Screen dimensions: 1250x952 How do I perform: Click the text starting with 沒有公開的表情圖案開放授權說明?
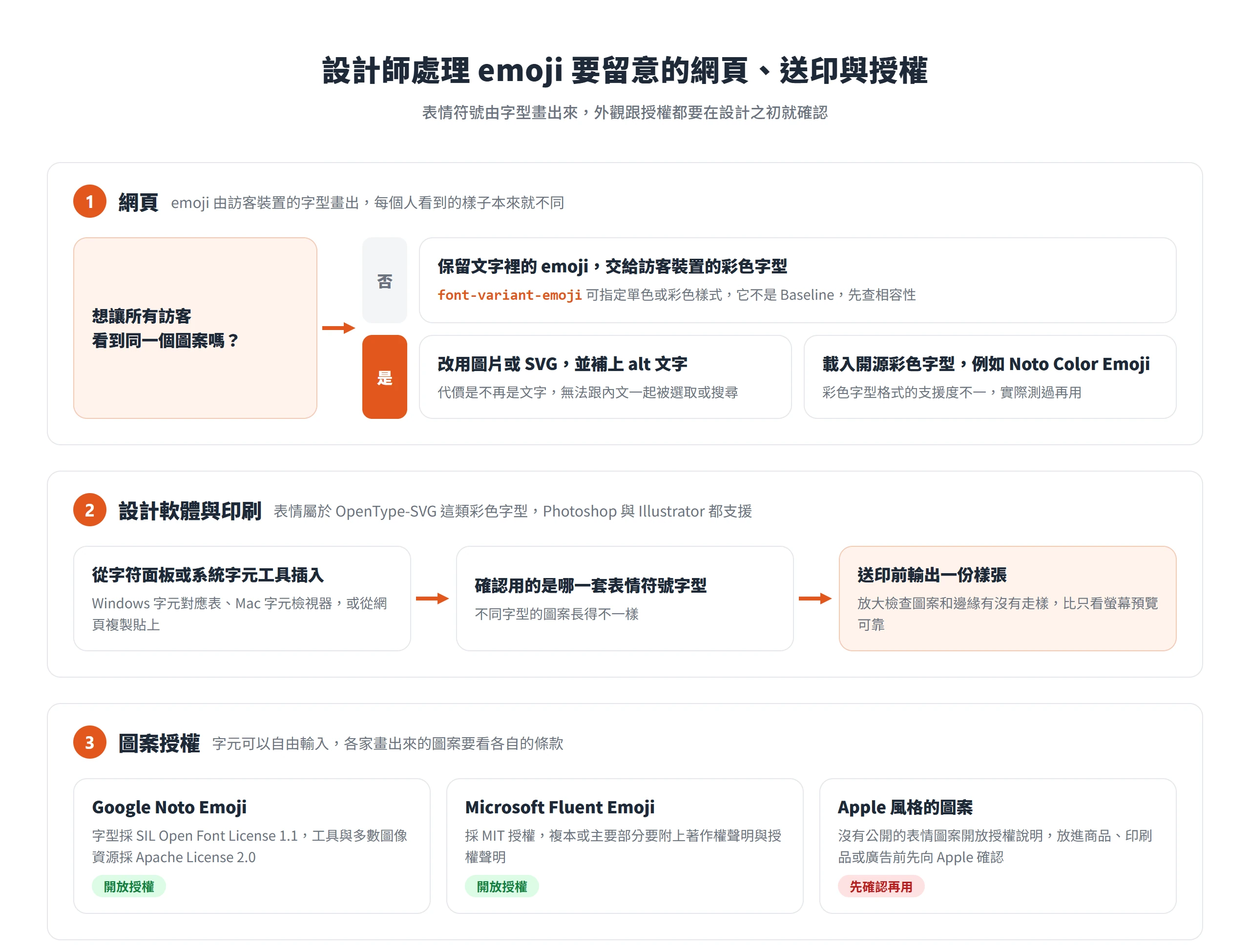[x=995, y=847]
